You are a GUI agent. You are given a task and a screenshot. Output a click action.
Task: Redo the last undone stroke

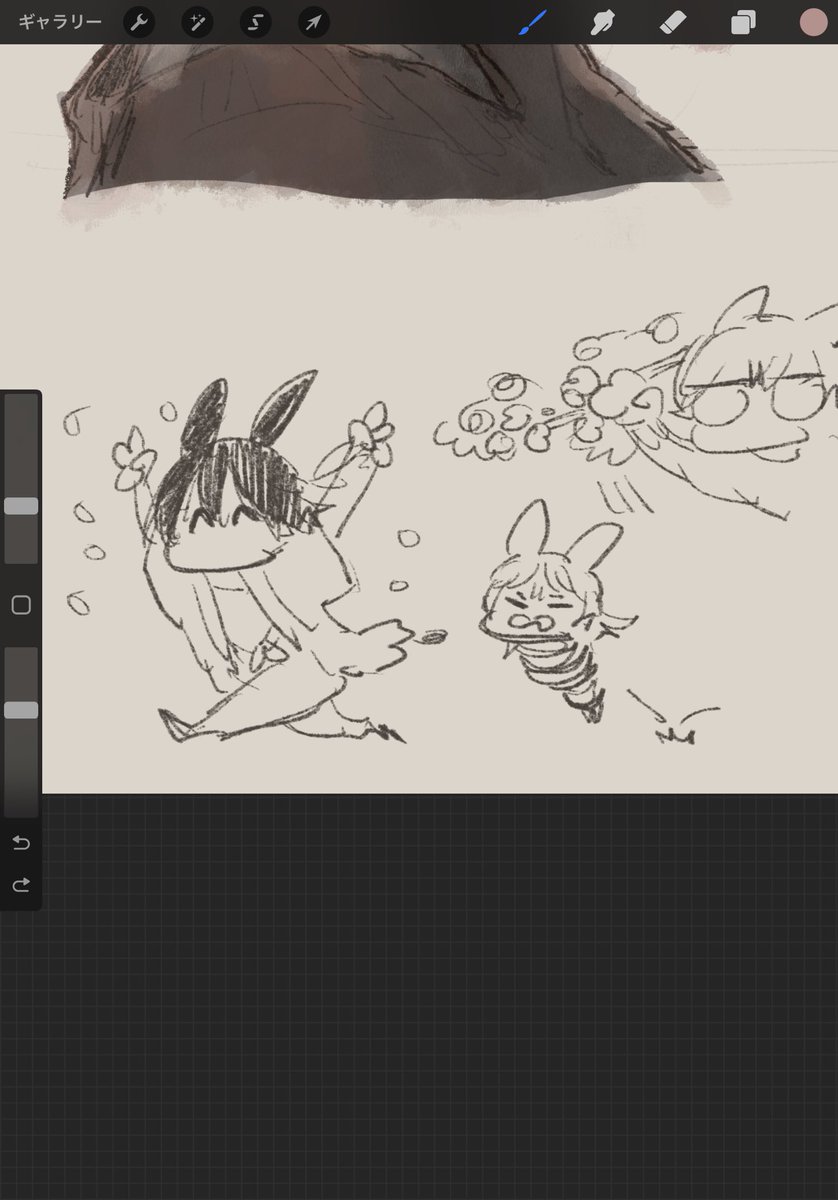click(x=21, y=885)
